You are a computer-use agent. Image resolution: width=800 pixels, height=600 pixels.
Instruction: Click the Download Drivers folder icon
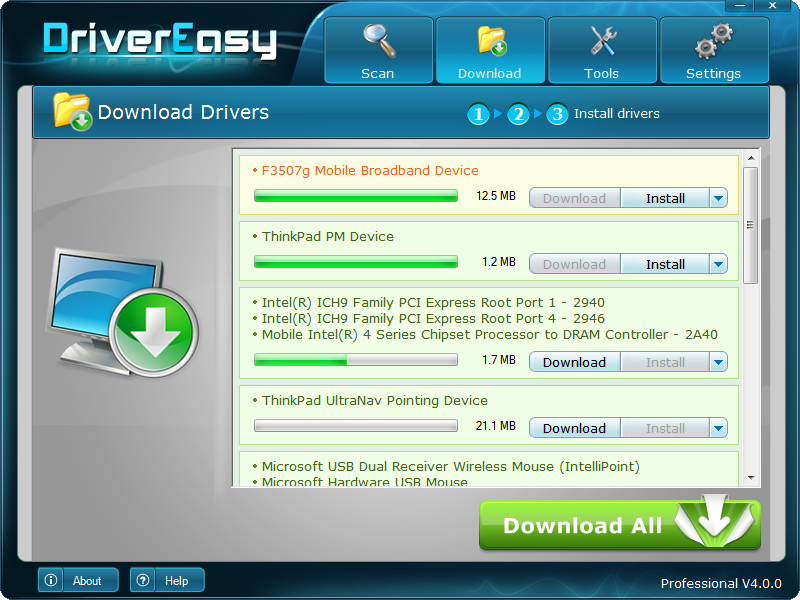point(72,111)
